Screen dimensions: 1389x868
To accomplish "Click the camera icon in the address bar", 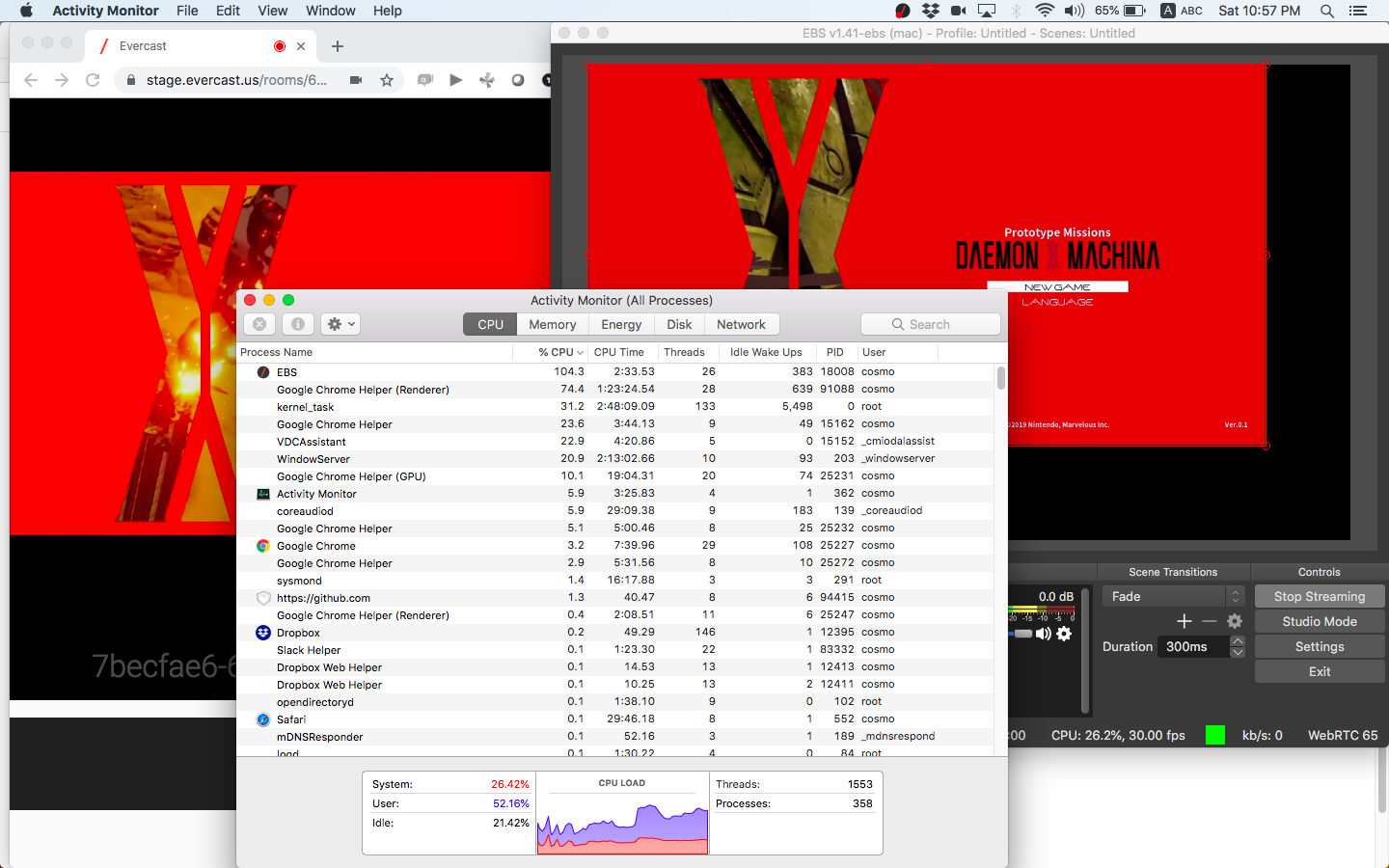I will tap(355, 80).
